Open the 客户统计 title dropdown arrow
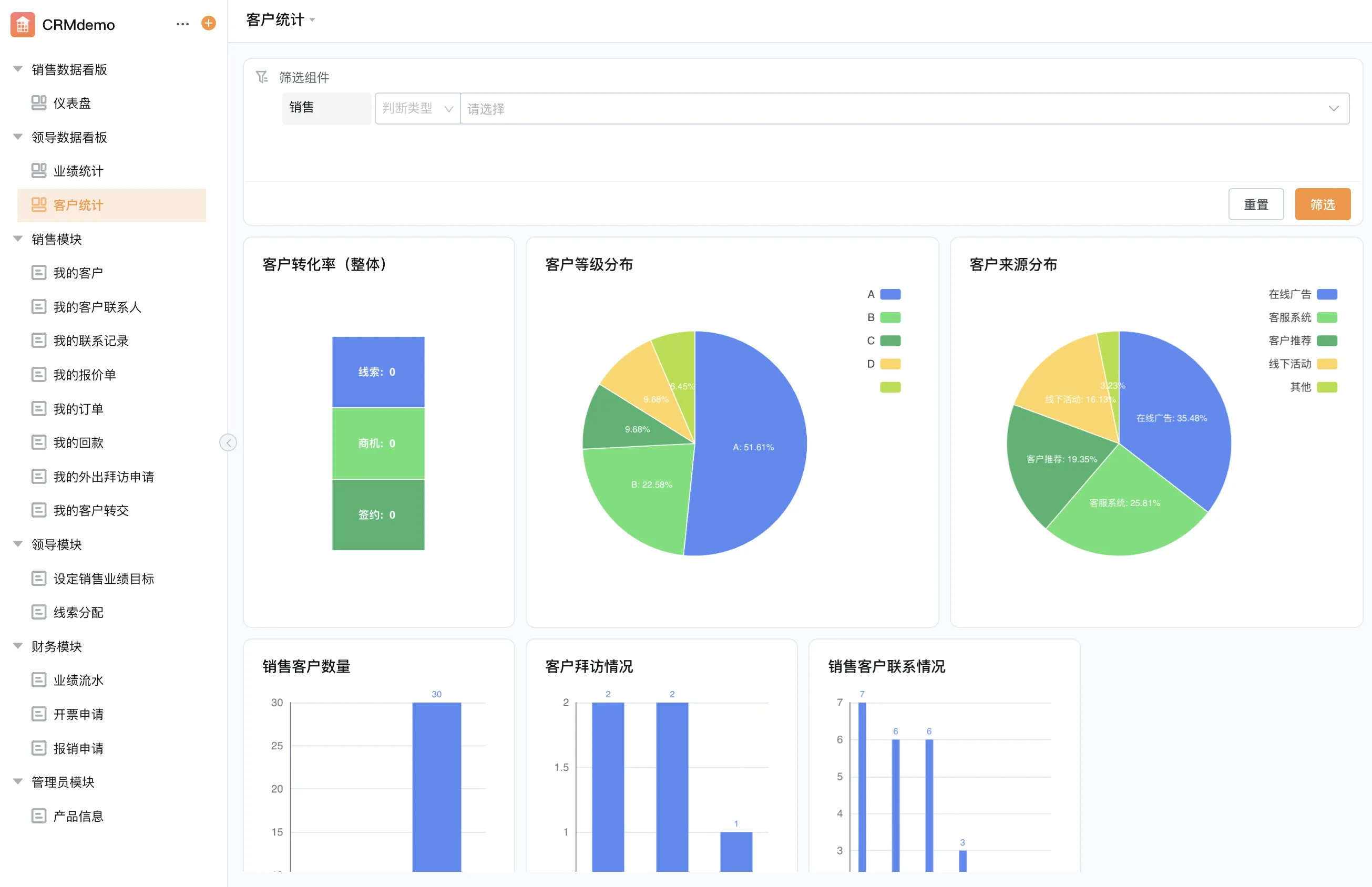 click(312, 20)
